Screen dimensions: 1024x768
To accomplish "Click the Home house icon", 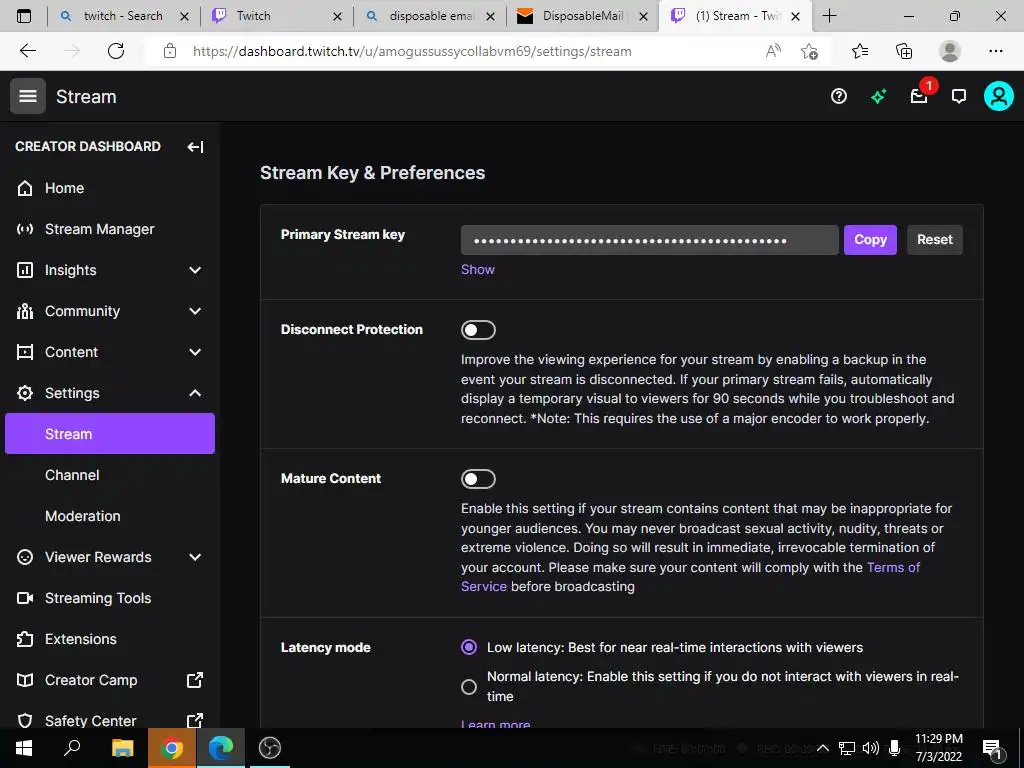I will click(x=25, y=188).
